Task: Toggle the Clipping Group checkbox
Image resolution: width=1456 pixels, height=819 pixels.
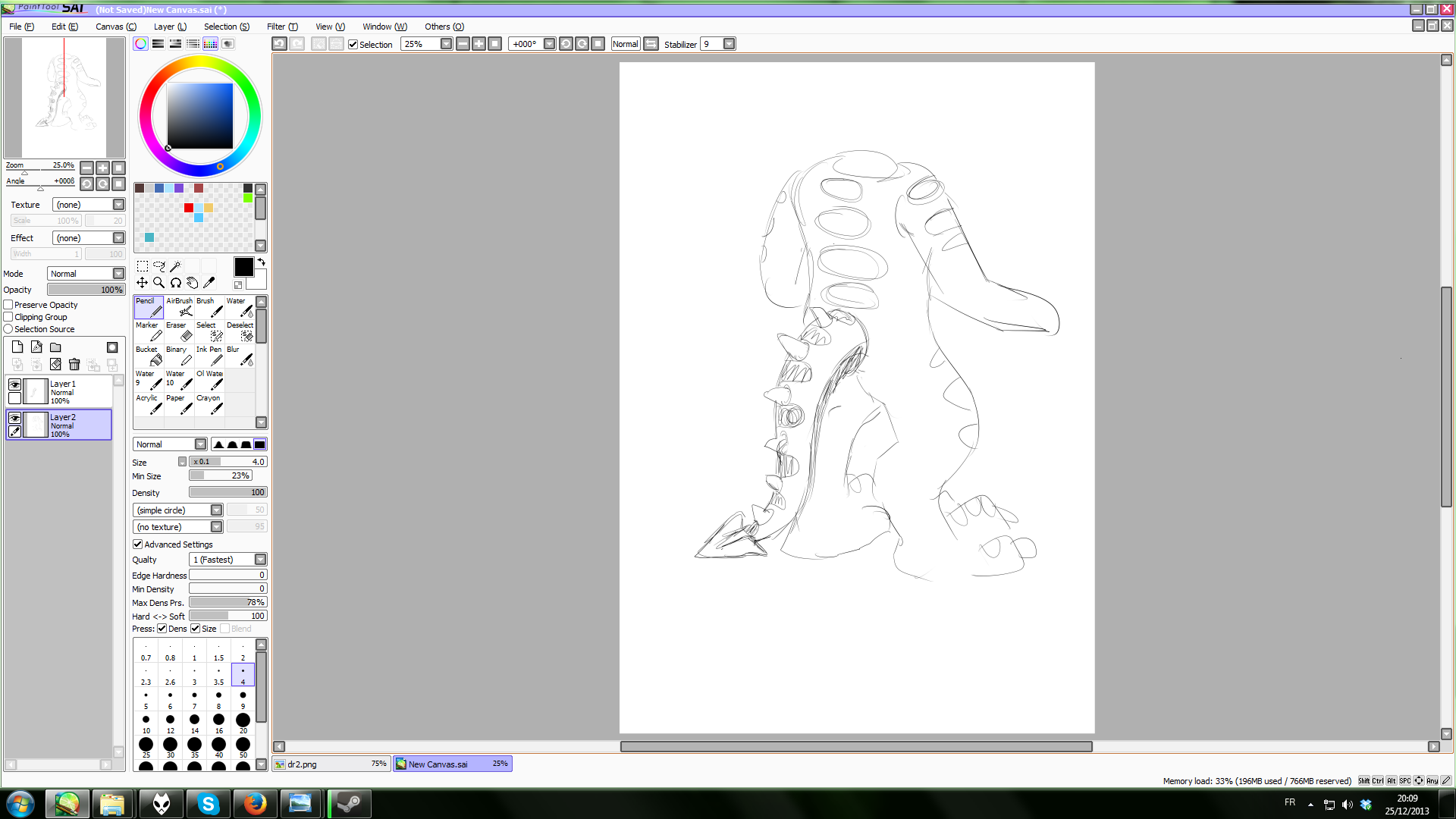Action: (x=8, y=317)
